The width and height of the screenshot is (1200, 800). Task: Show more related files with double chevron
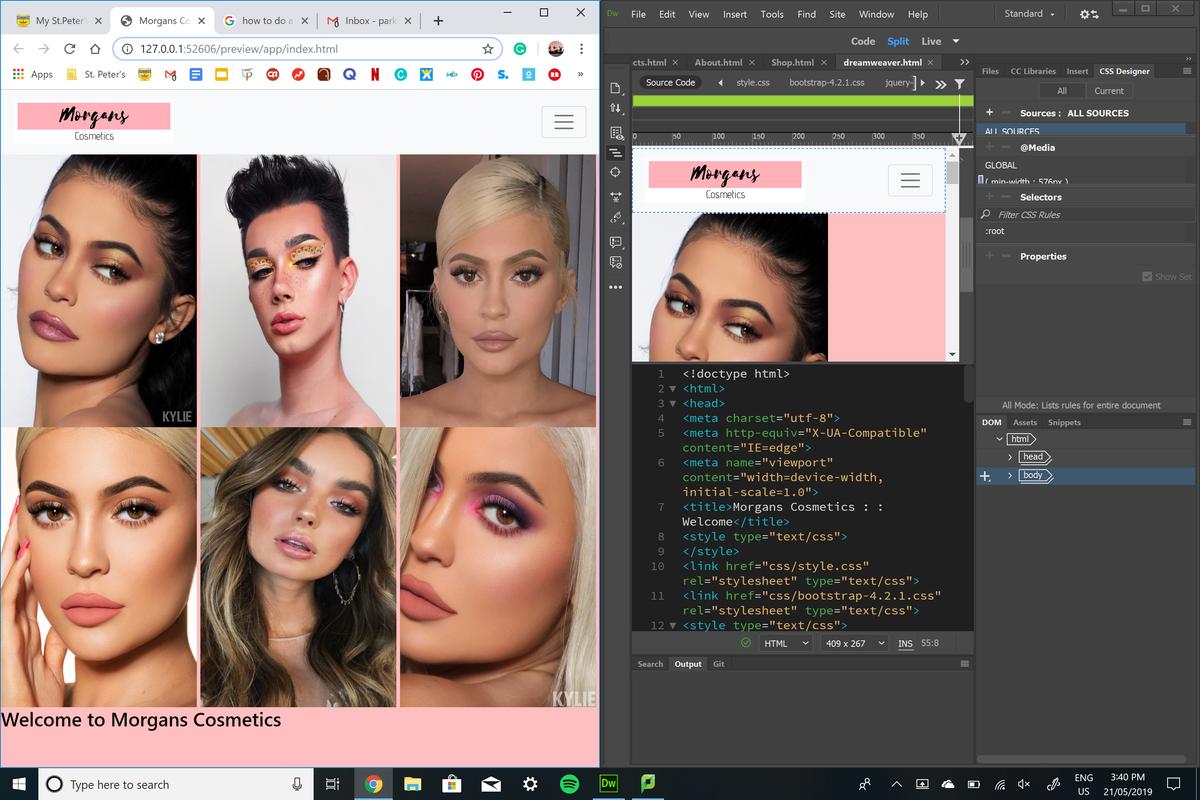tap(940, 84)
